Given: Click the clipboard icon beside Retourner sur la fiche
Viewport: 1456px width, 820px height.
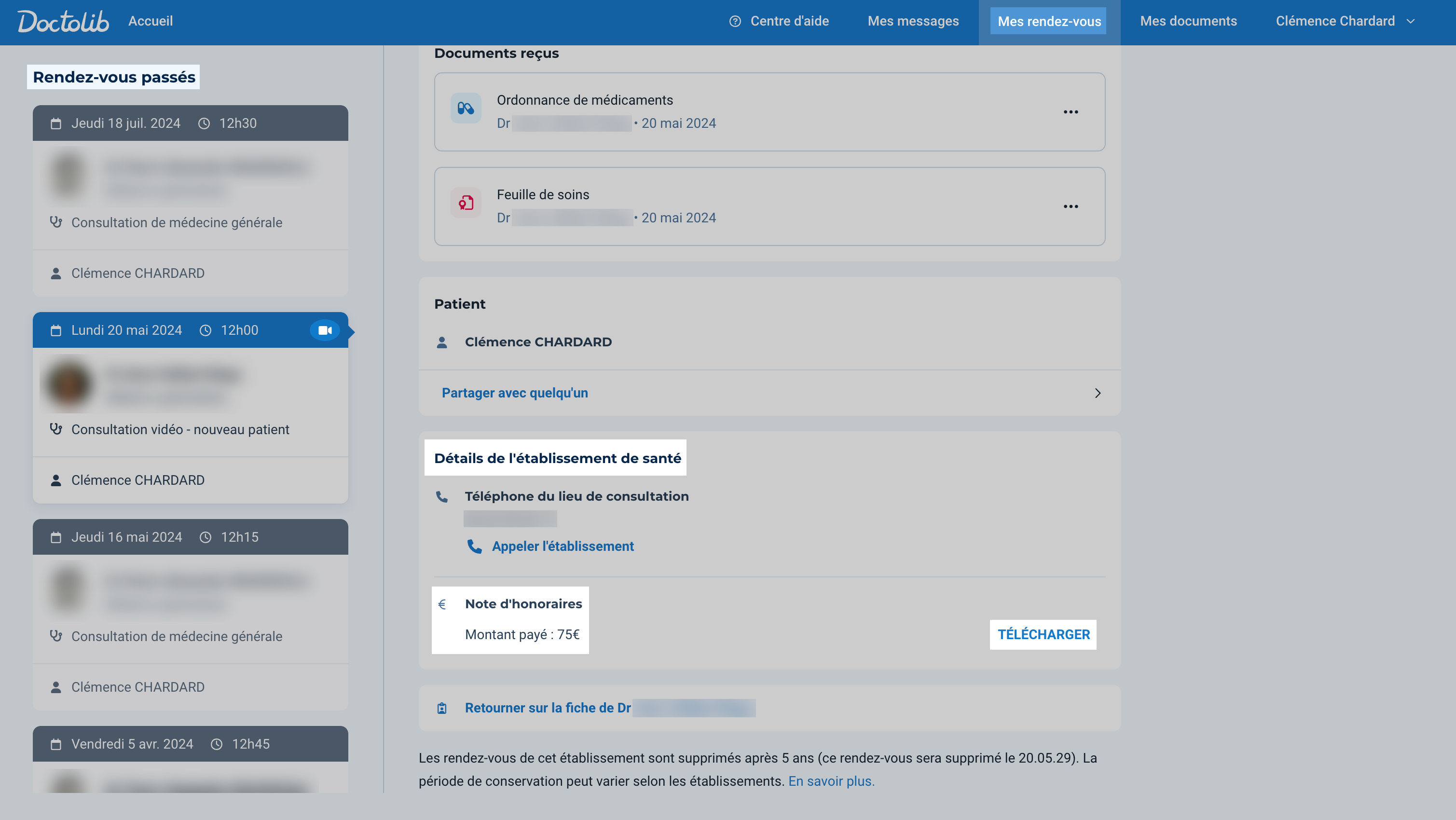Looking at the screenshot, I should (442, 708).
